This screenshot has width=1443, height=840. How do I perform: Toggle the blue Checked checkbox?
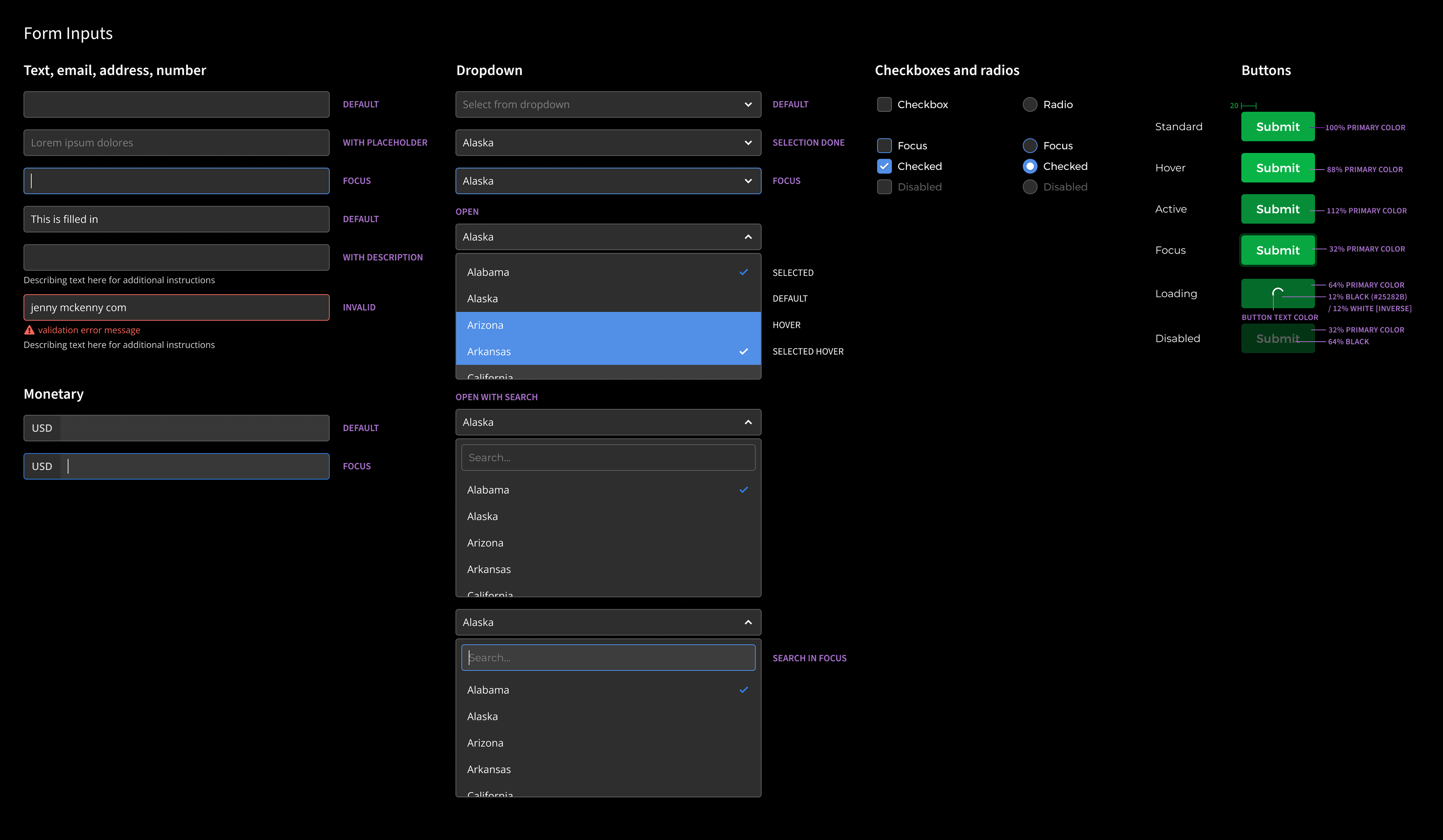pos(884,166)
